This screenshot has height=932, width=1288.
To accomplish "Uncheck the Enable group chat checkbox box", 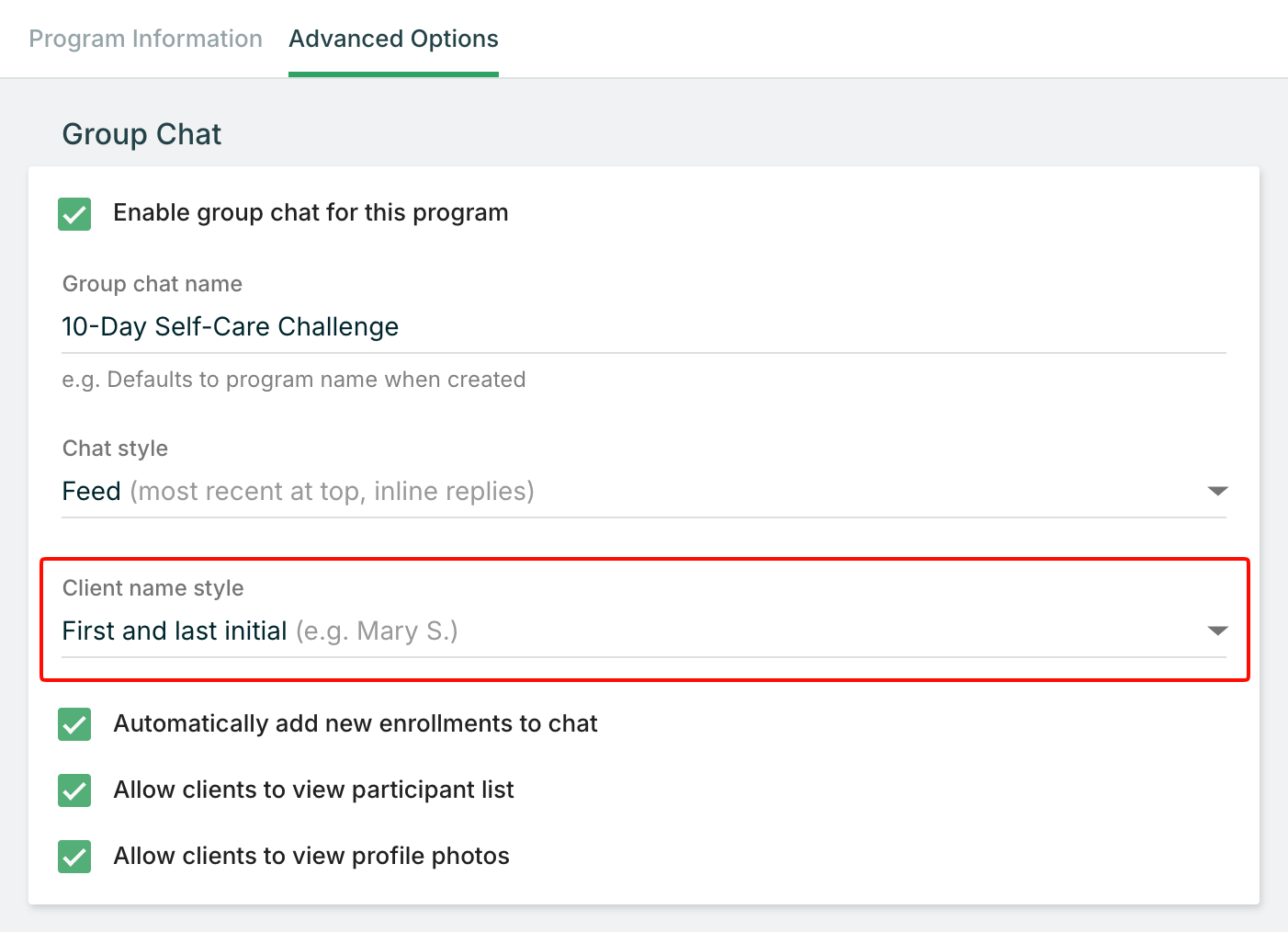I will (74, 213).
